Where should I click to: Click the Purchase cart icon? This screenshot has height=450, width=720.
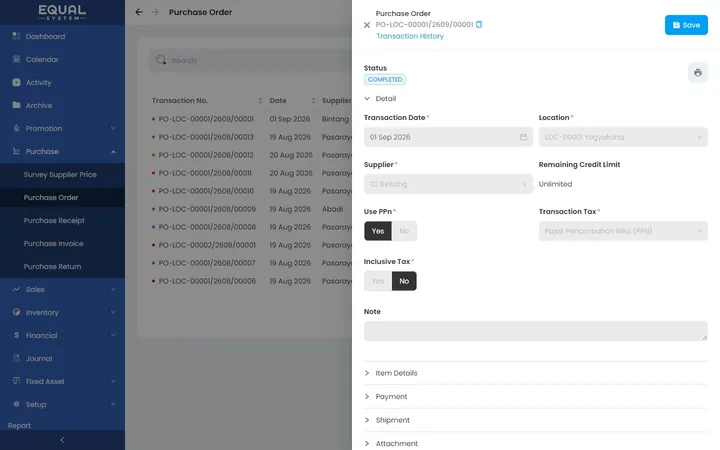16,151
